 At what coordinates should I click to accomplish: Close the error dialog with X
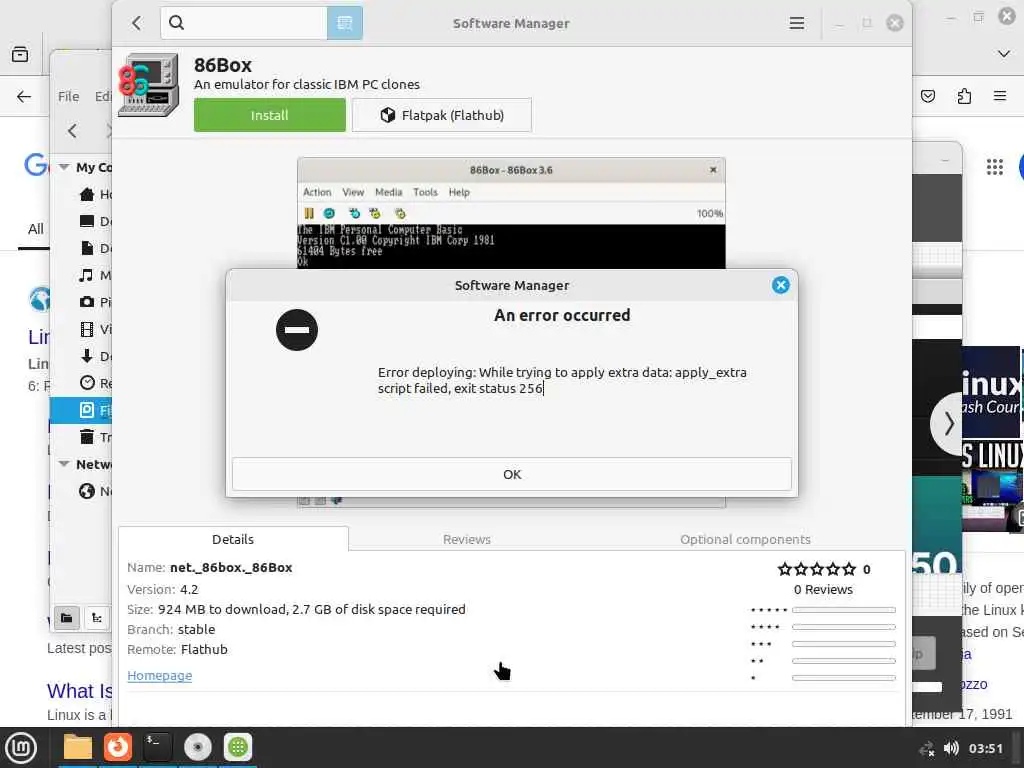click(780, 285)
